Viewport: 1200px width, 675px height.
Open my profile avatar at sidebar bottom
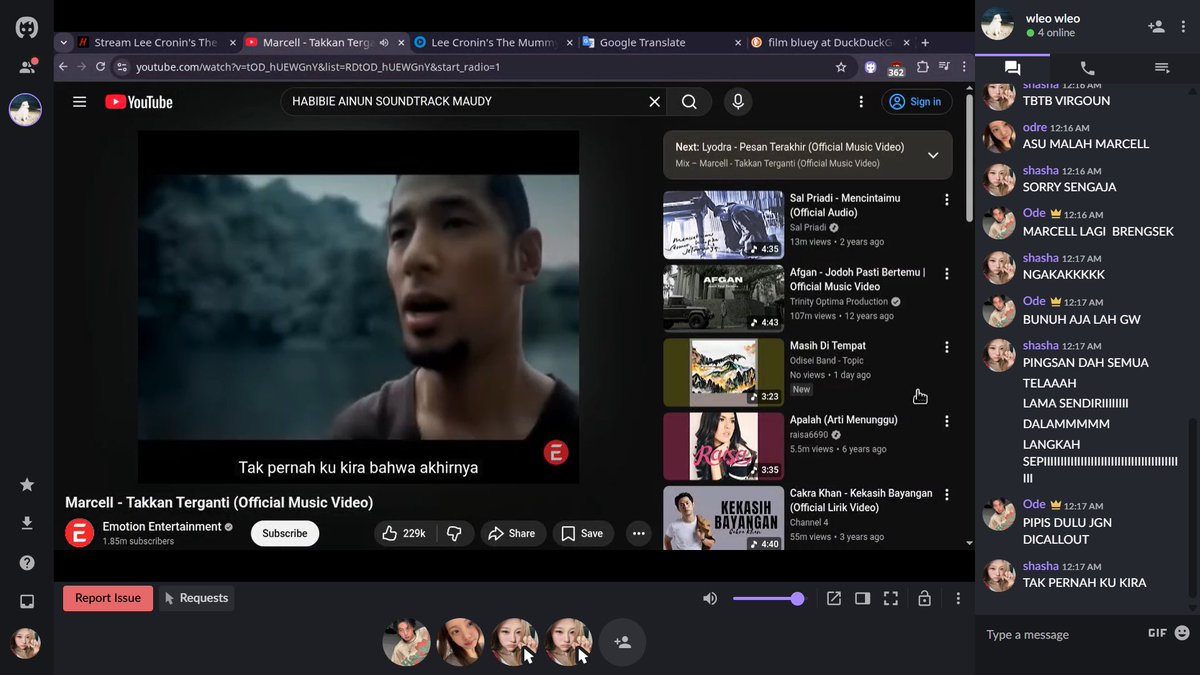26,643
